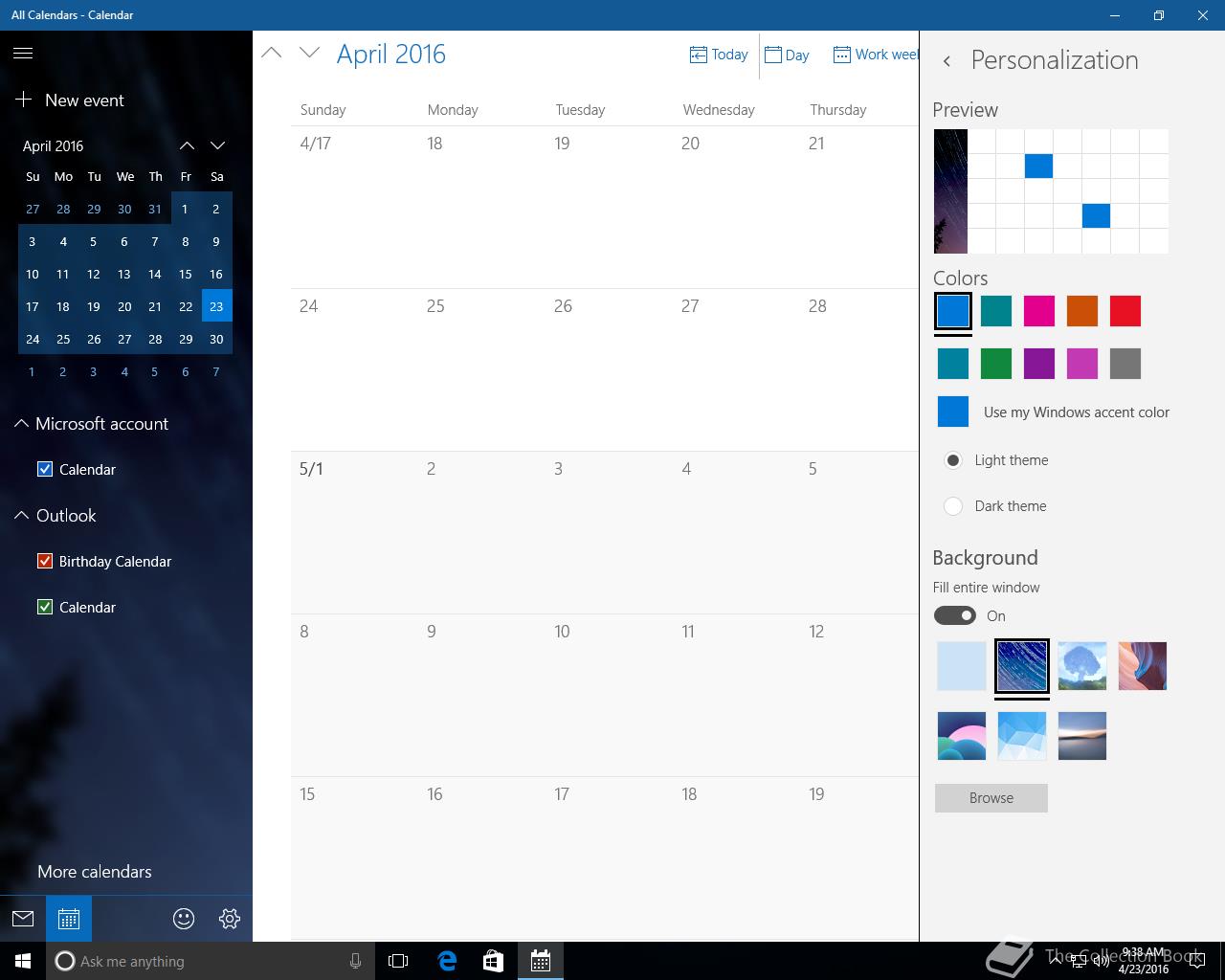Click the Browse button for backgrounds
The image size is (1225, 980).
point(991,798)
